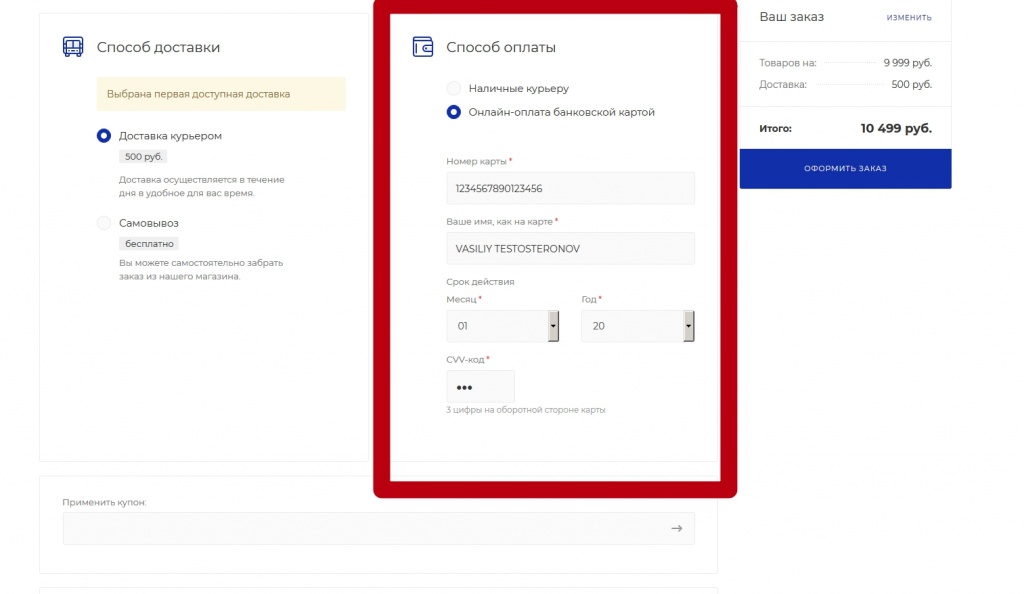
Task: Expand the Год expiry year dropdown
Action: pyautogui.click(x=637, y=326)
